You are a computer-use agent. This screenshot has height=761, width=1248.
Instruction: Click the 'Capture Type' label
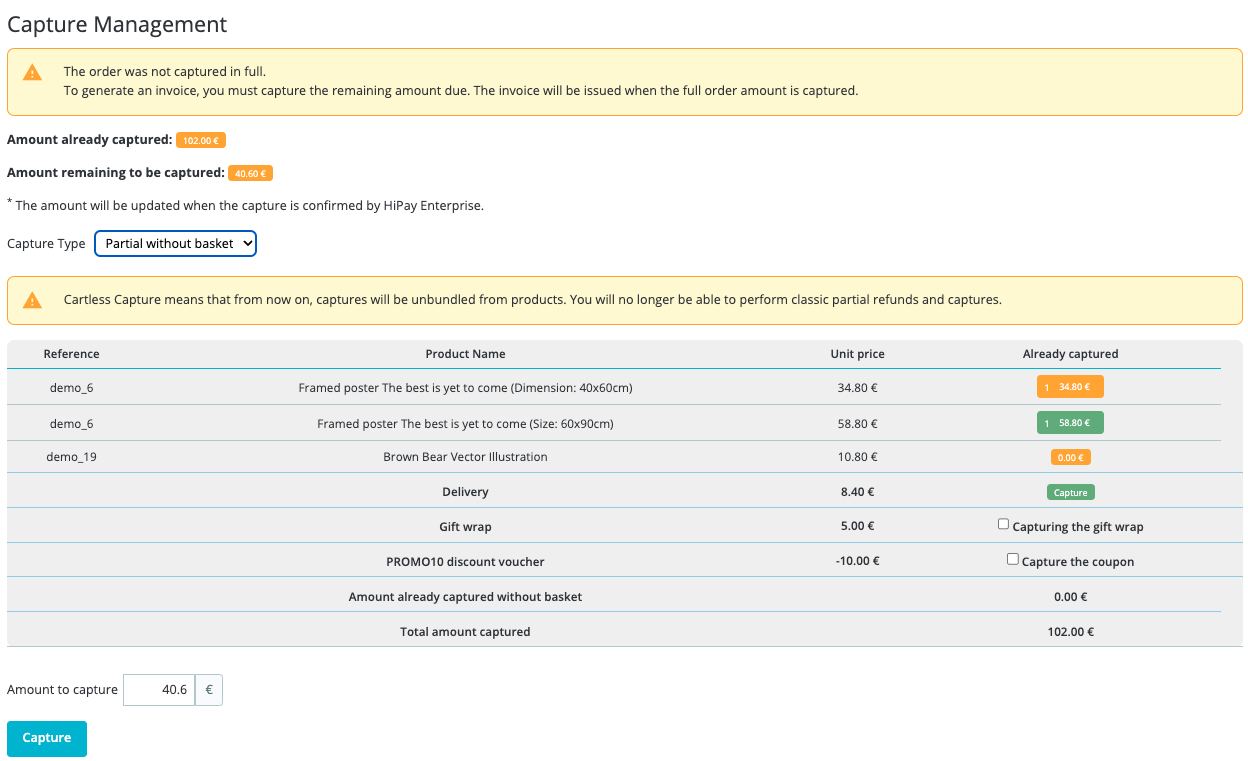46,244
